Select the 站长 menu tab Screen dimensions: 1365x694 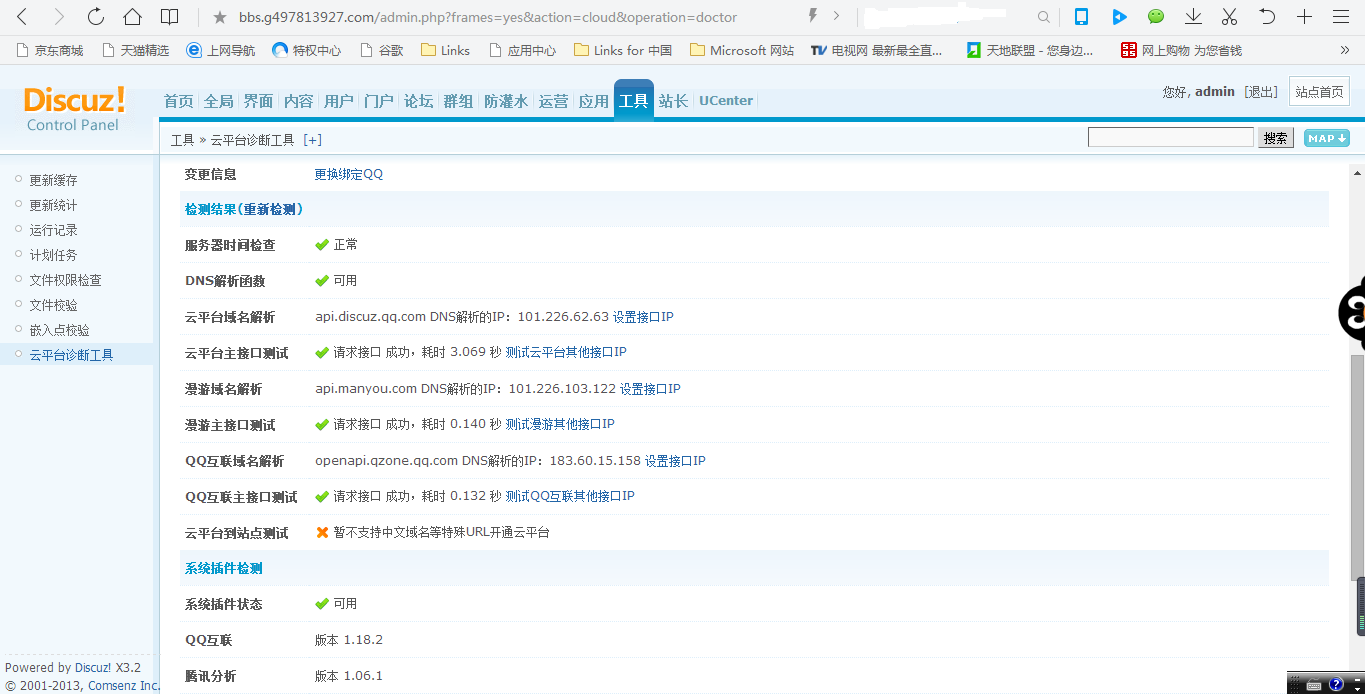coord(674,101)
